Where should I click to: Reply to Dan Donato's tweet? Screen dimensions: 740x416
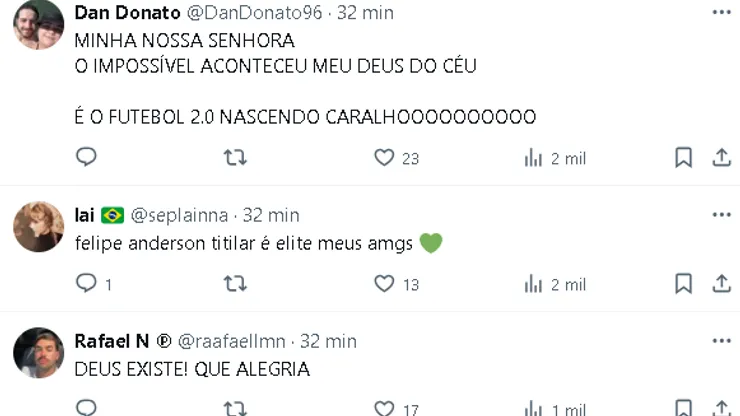[x=87, y=157]
